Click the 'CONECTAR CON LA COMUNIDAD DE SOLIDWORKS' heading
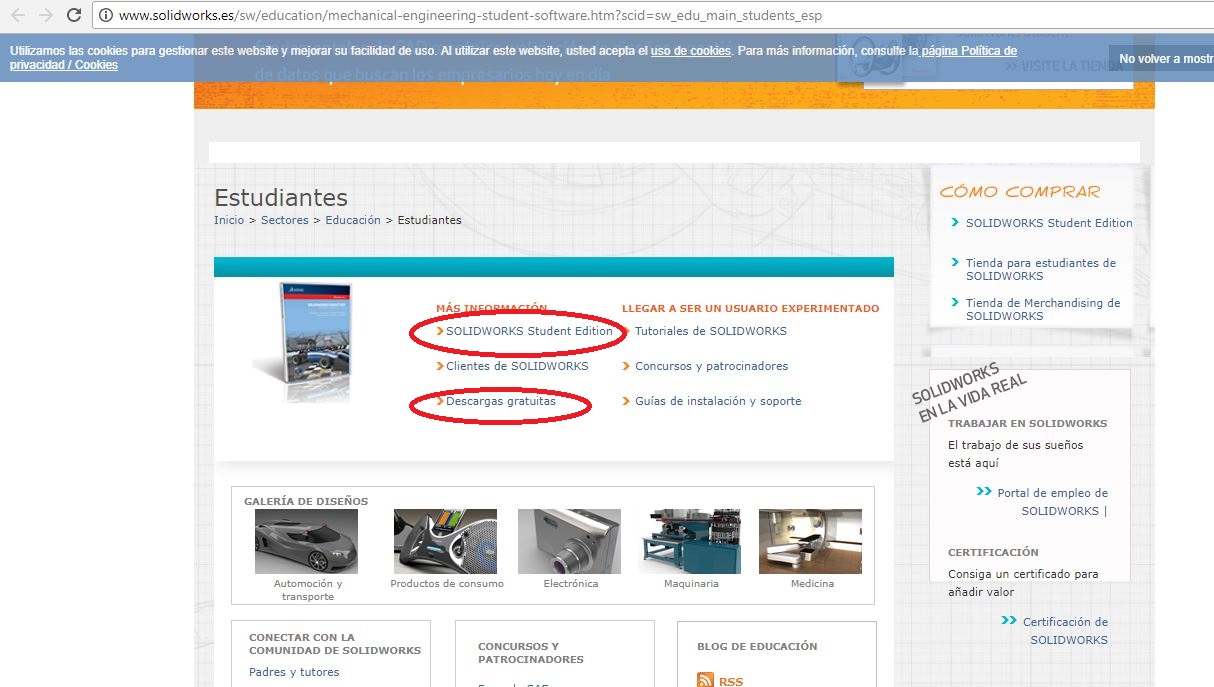The image size is (1214, 687). [x=335, y=644]
